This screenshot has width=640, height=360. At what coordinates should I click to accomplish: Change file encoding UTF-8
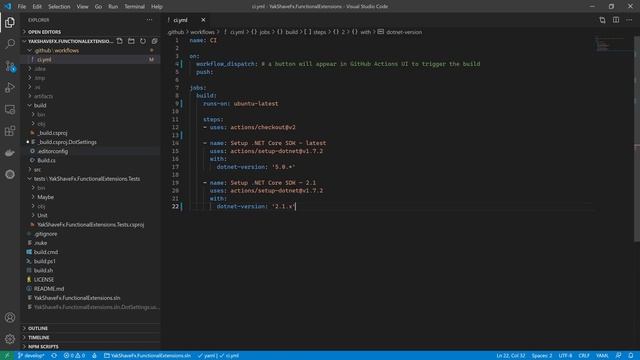click(565, 356)
